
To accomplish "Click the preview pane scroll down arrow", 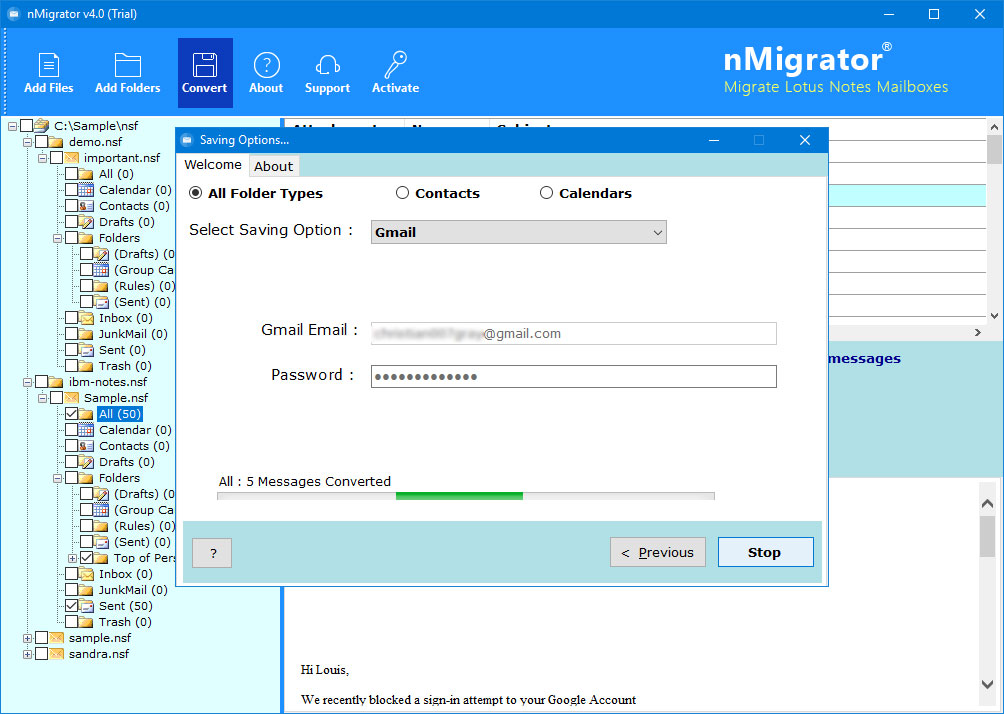I will pyautogui.click(x=987, y=684).
